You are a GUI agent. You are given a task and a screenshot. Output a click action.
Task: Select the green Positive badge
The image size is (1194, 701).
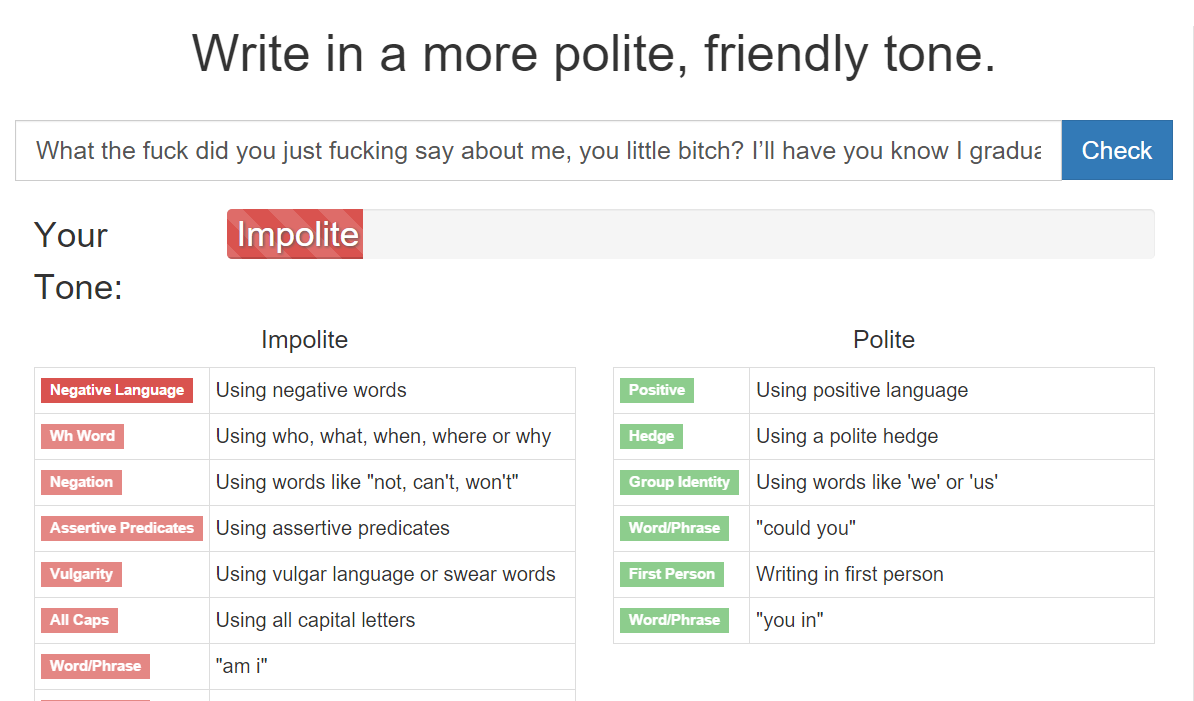(x=656, y=390)
